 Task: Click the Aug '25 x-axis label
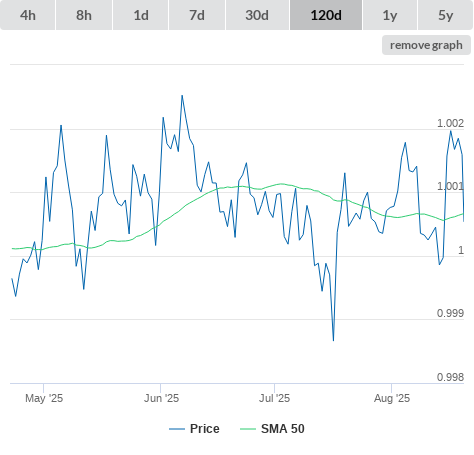tap(392, 398)
